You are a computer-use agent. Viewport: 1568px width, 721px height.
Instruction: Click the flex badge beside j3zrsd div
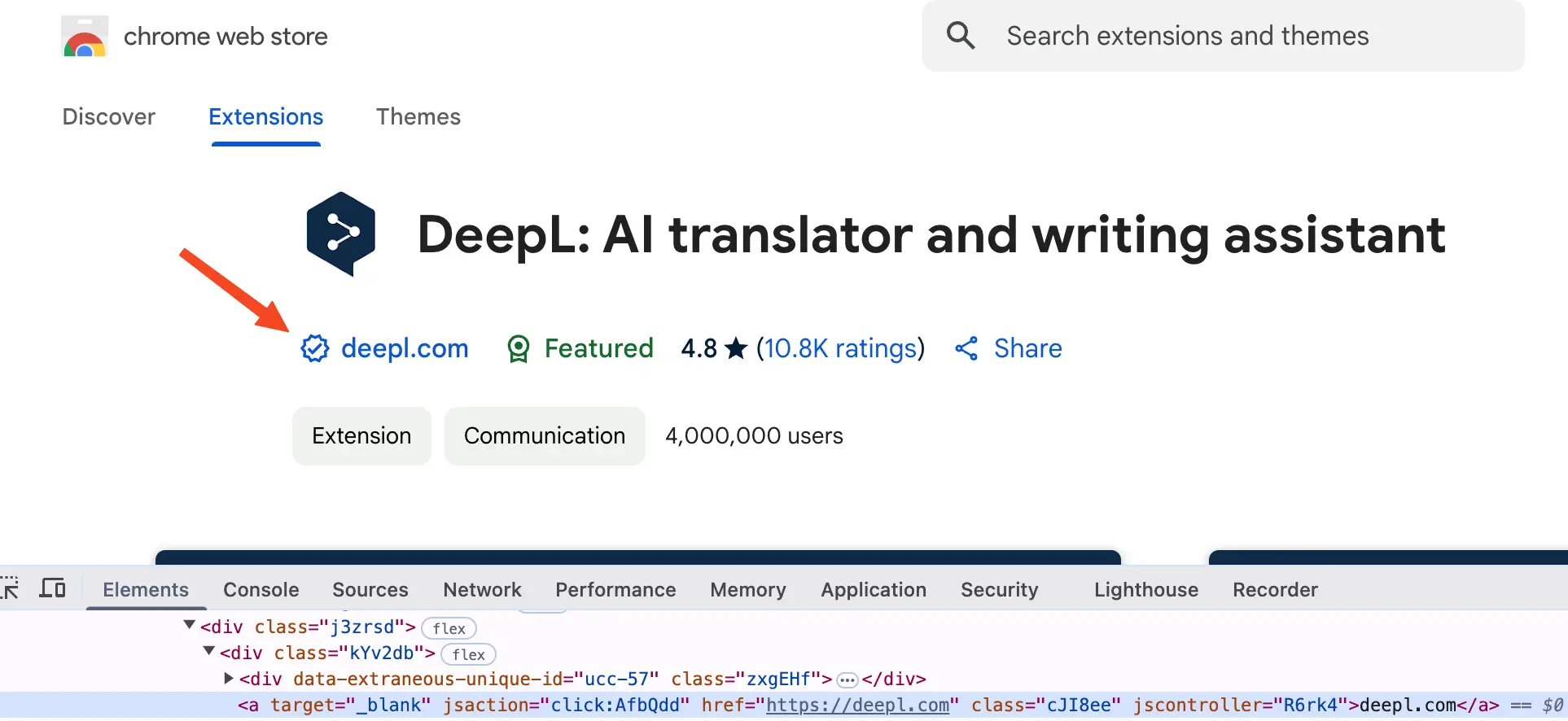(x=449, y=628)
